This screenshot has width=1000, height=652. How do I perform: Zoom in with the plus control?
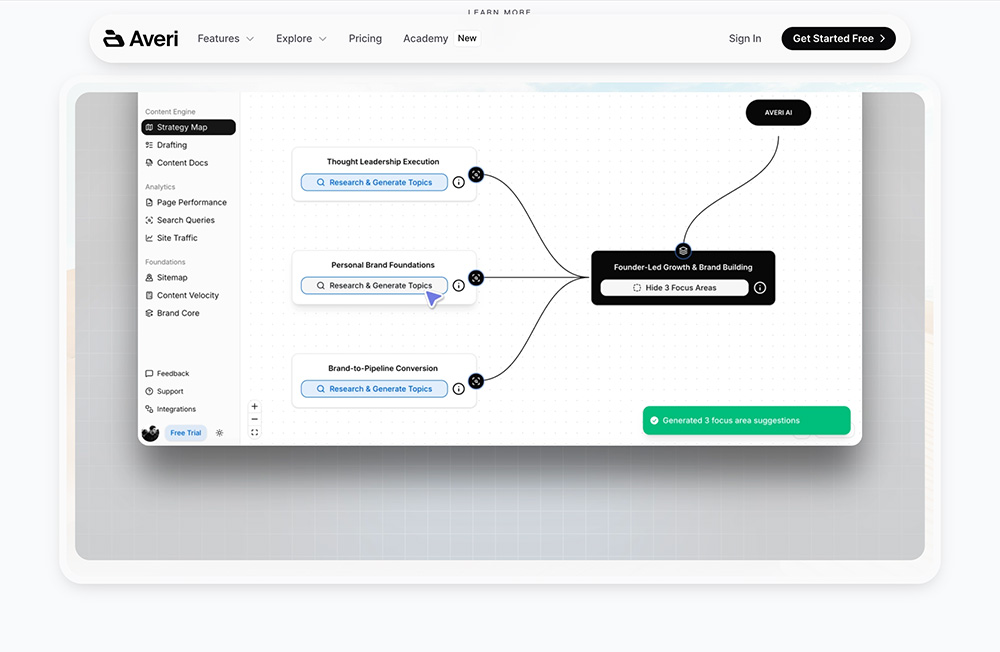point(254,406)
